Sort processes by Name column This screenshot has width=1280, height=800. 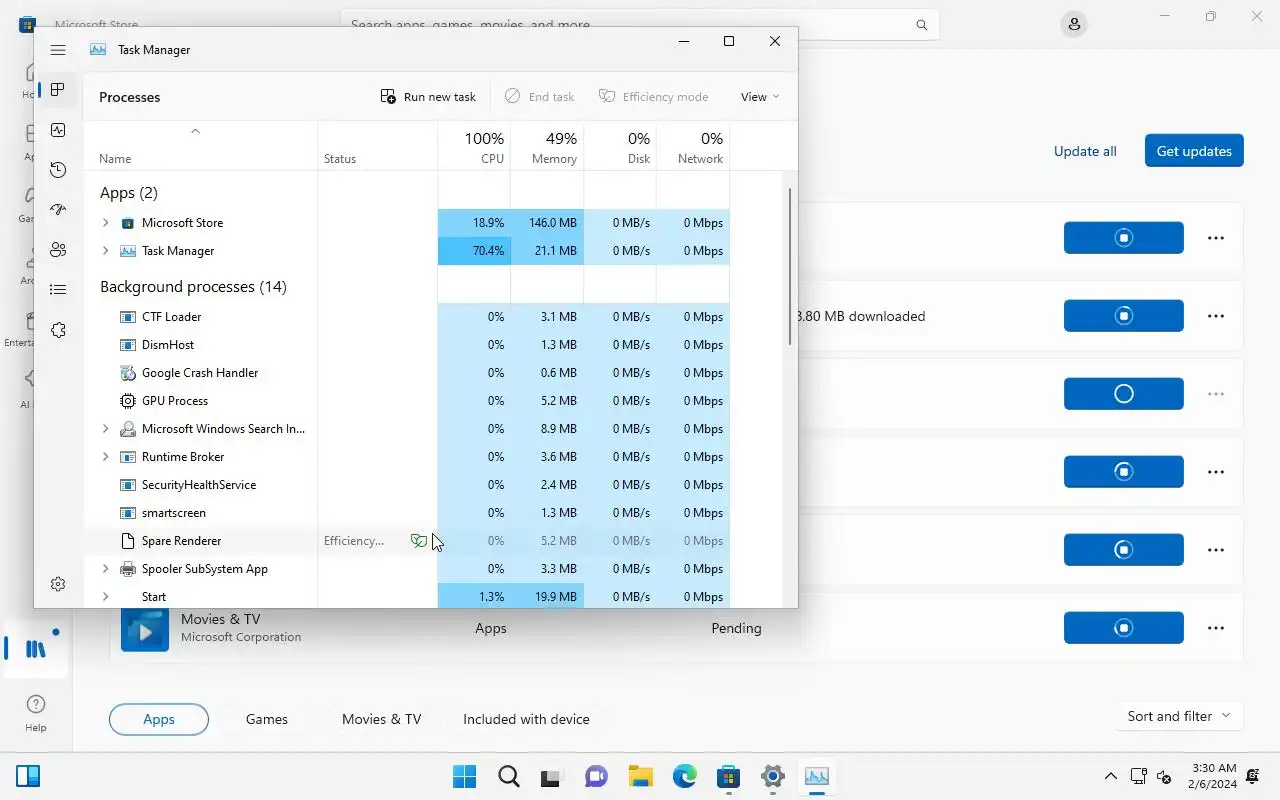[201, 146]
